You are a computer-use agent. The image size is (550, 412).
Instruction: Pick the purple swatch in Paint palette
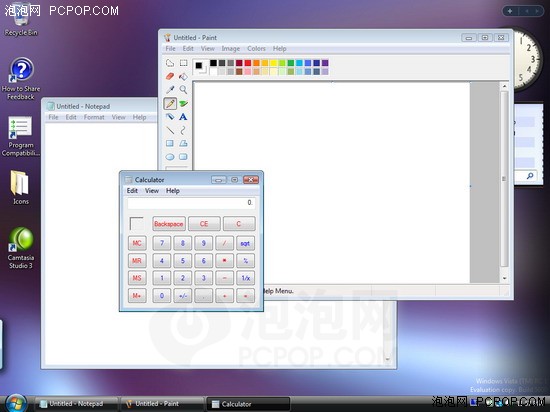coord(325,63)
